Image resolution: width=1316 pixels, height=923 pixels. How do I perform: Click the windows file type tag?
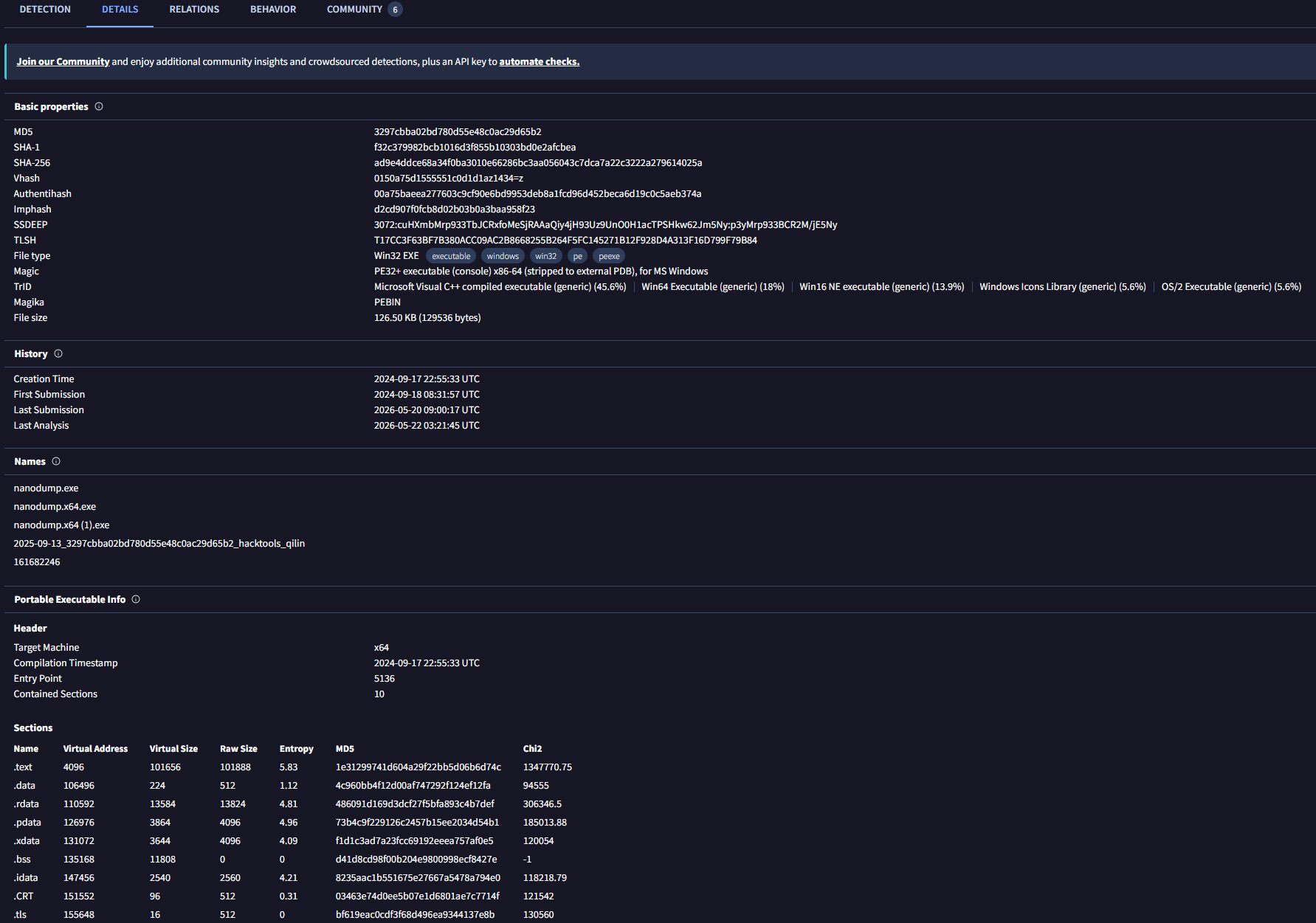click(503, 256)
